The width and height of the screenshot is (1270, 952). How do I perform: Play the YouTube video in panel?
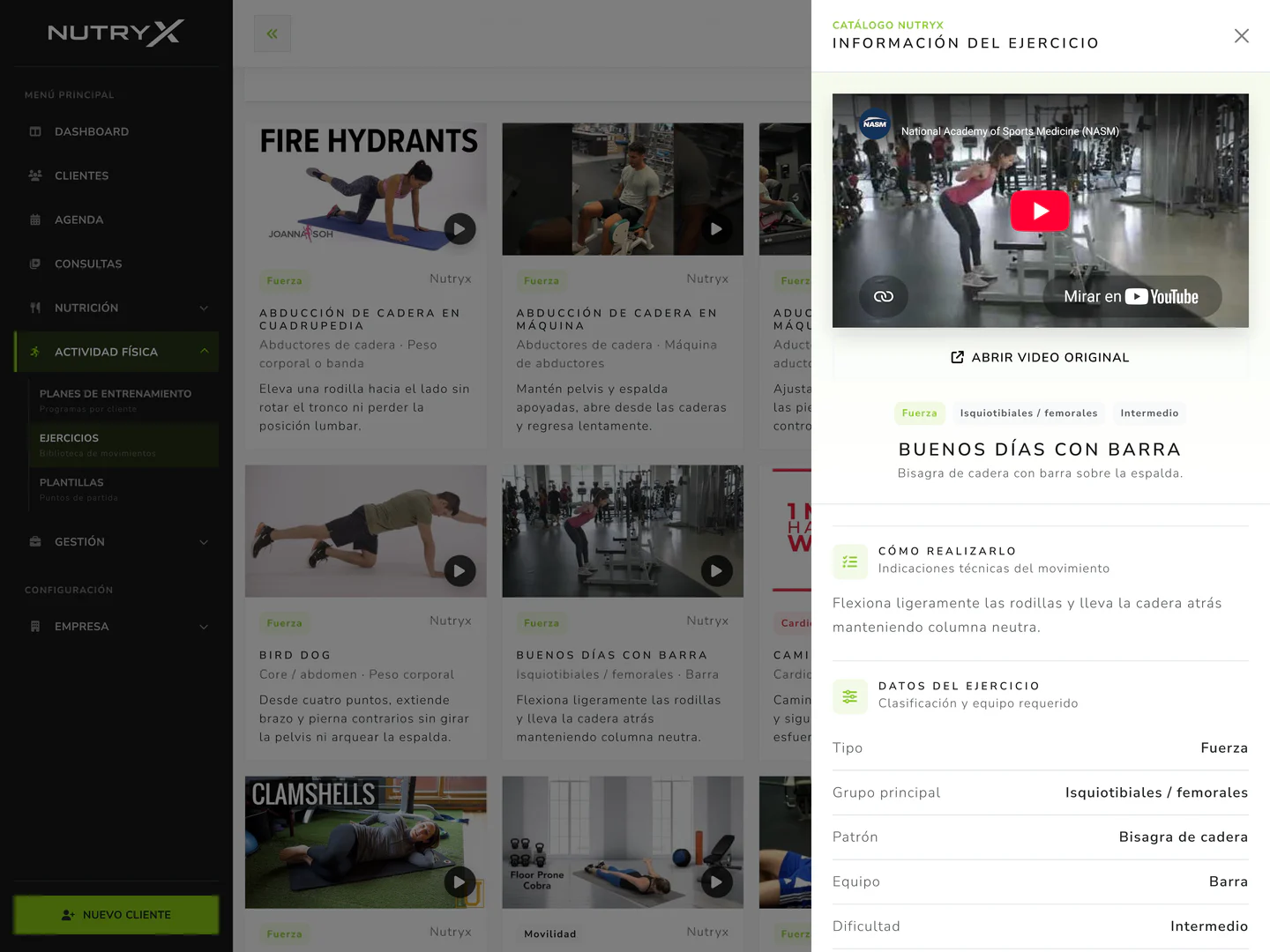pos(1040,211)
